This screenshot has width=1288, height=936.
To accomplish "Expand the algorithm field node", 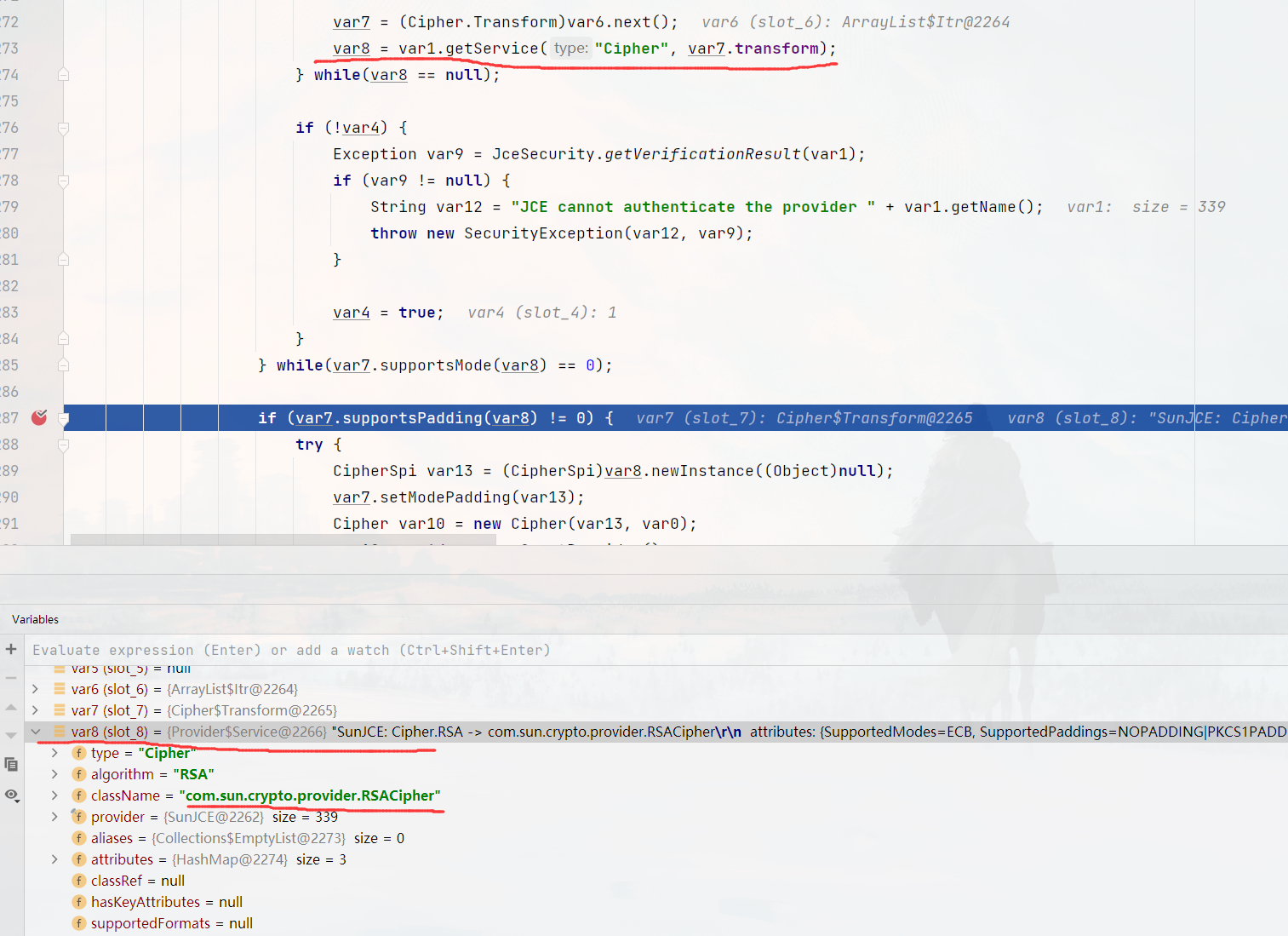I will pos(54,773).
